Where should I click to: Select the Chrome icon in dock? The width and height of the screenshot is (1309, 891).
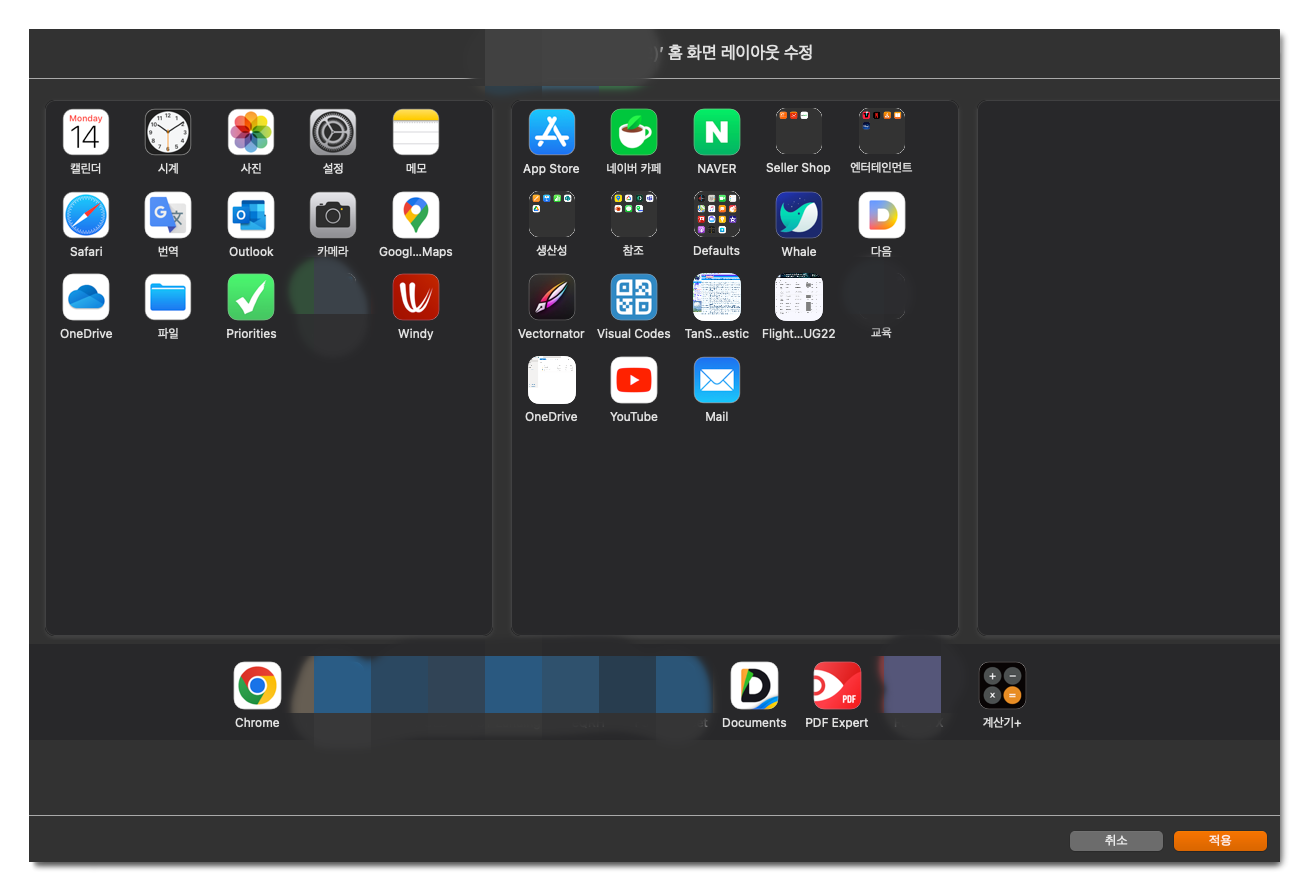click(257, 686)
